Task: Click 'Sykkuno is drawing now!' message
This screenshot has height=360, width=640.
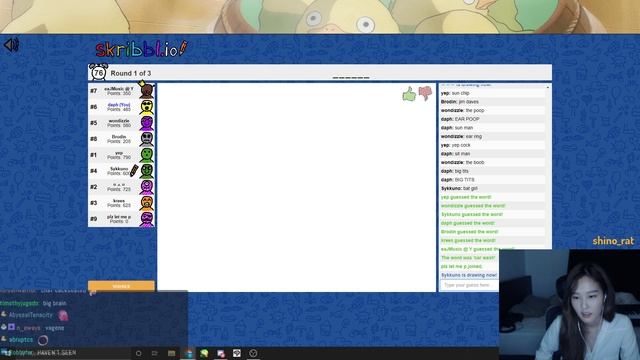Action: coord(469,275)
